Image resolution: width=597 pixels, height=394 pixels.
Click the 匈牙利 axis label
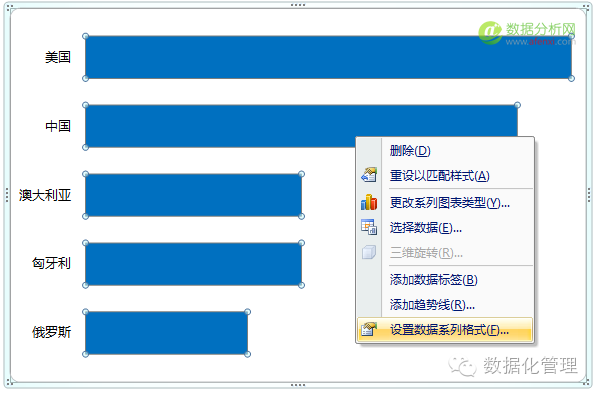coord(51,263)
